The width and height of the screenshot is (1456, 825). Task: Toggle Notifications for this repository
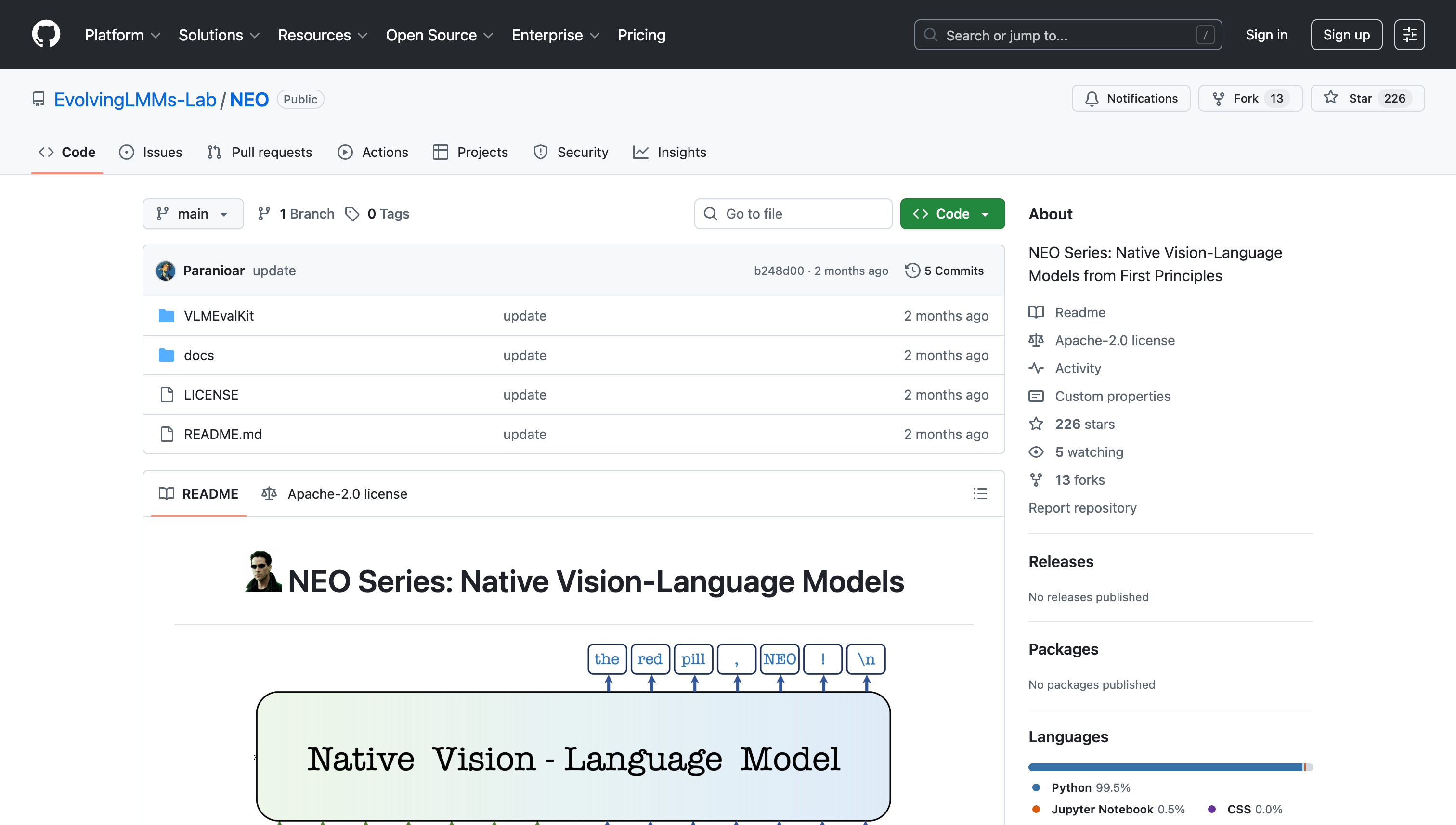(x=1131, y=99)
